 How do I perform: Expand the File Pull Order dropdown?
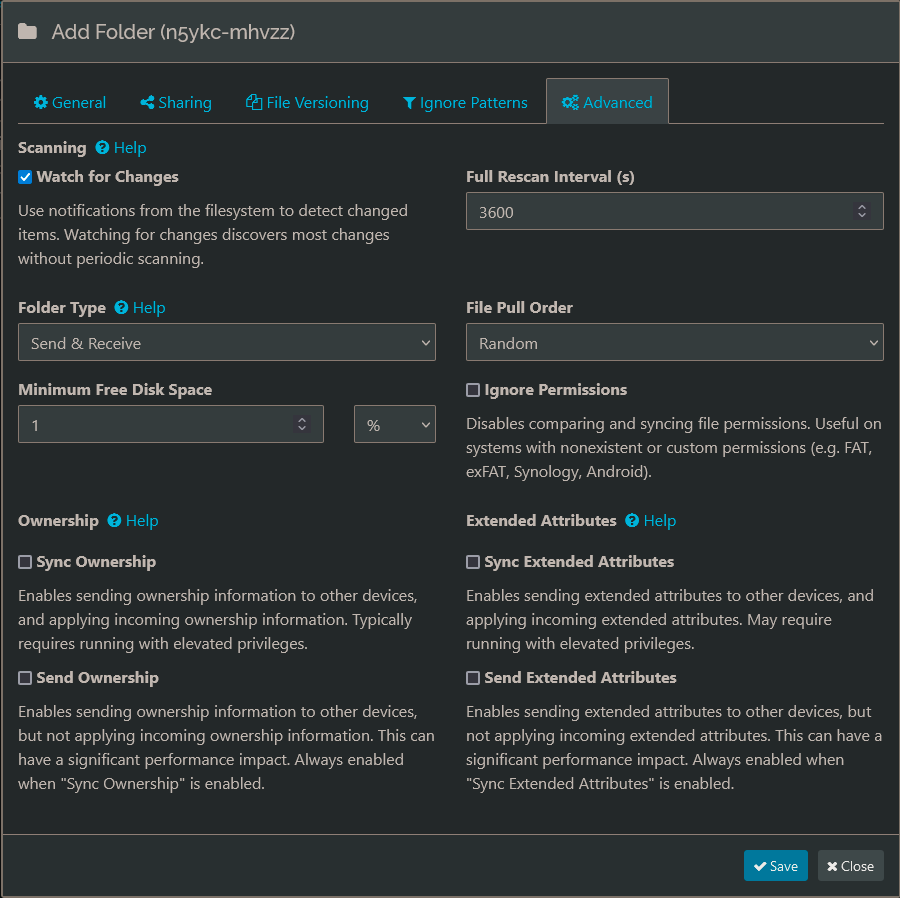coord(674,343)
